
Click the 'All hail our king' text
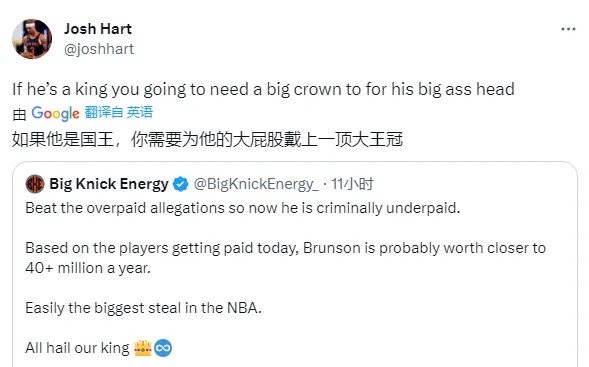pyautogui.click(x=77, y=348)
